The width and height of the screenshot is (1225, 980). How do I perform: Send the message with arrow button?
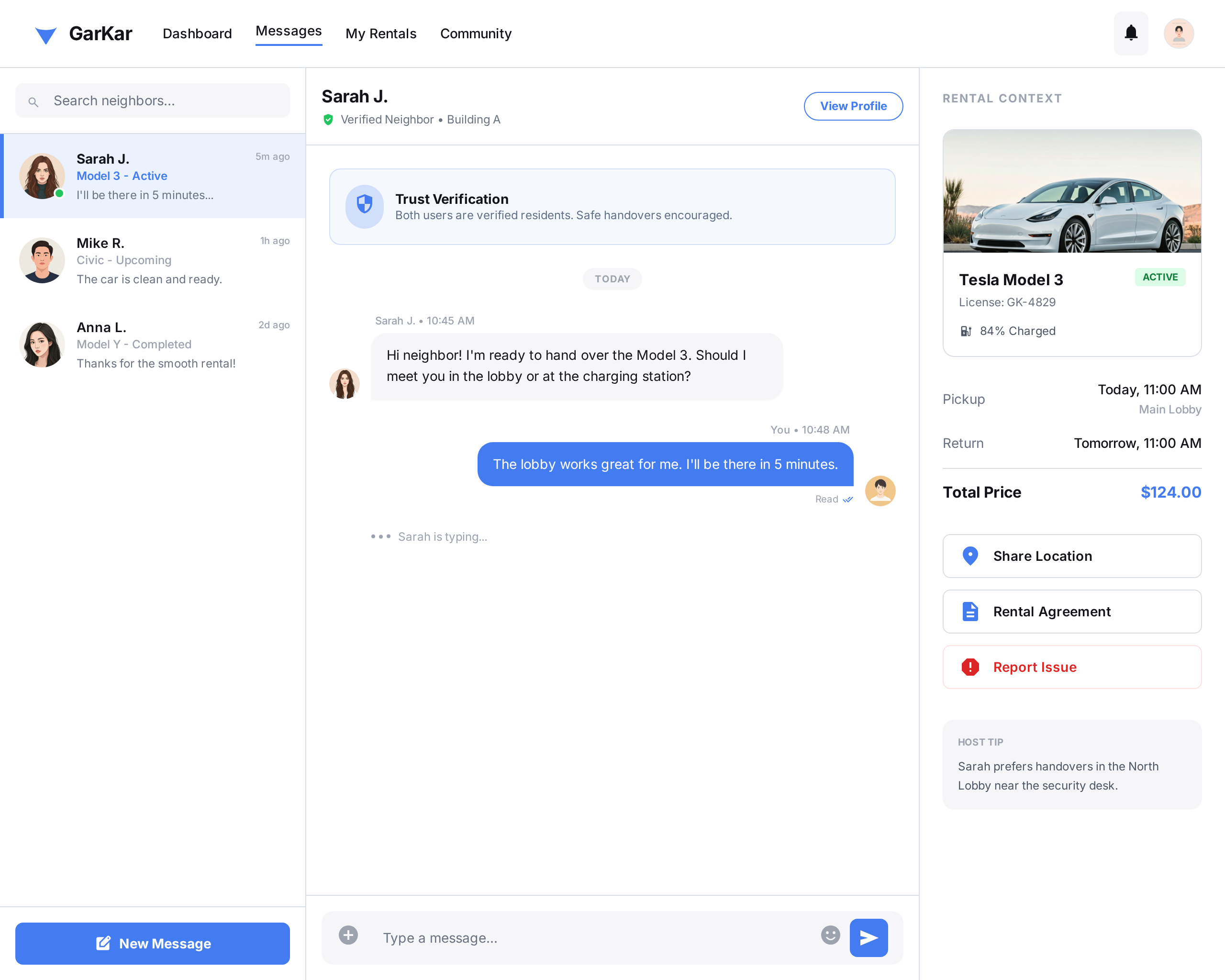868,937
